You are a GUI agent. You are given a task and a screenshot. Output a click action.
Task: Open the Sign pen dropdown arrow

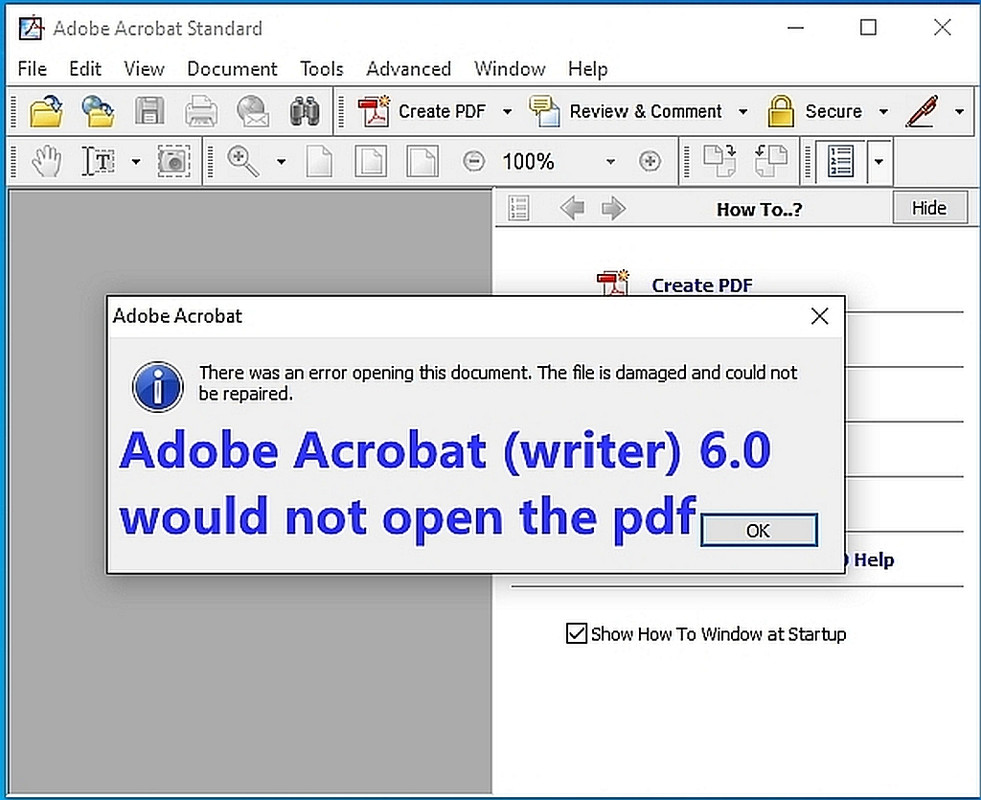click(960, 111)
